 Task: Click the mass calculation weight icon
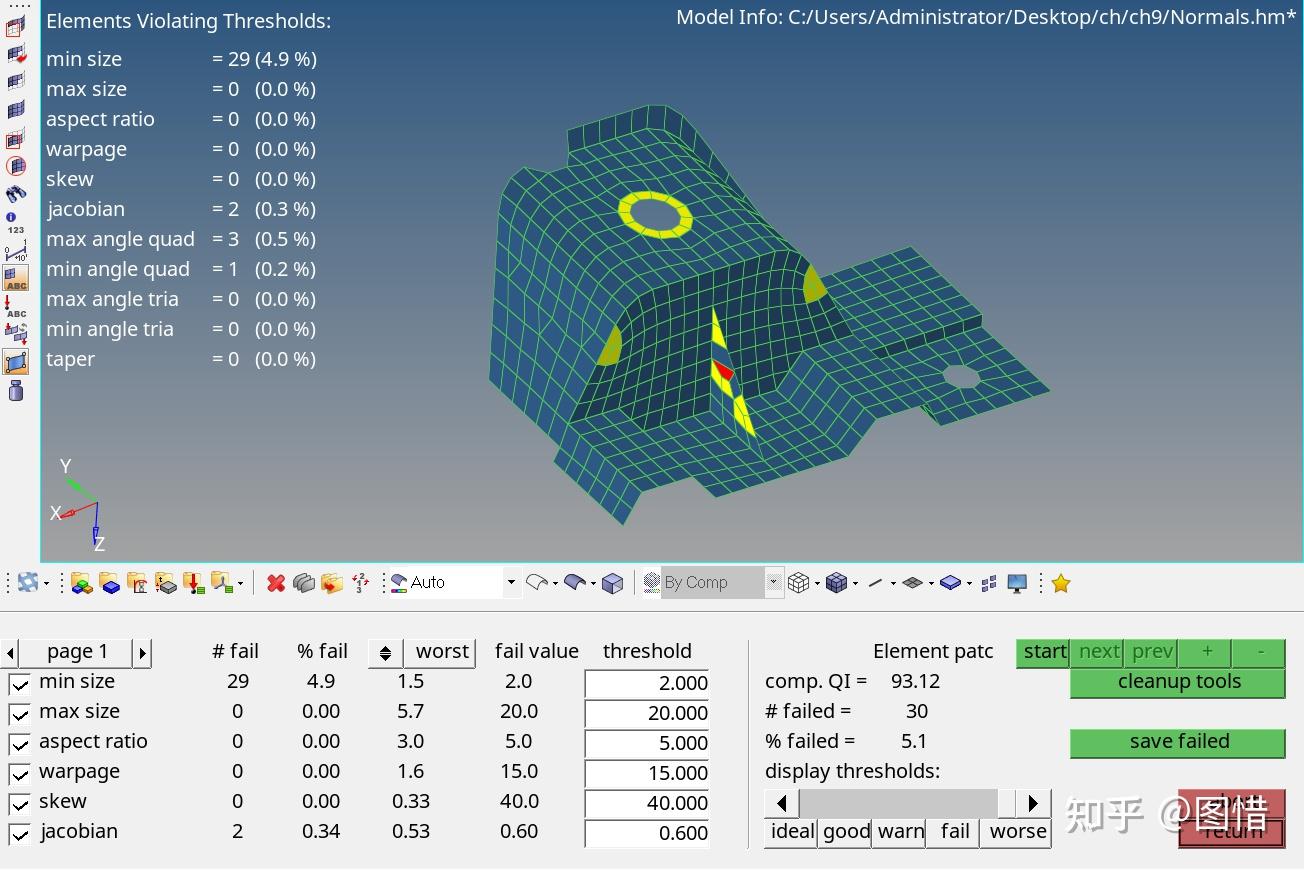(16, 390)
